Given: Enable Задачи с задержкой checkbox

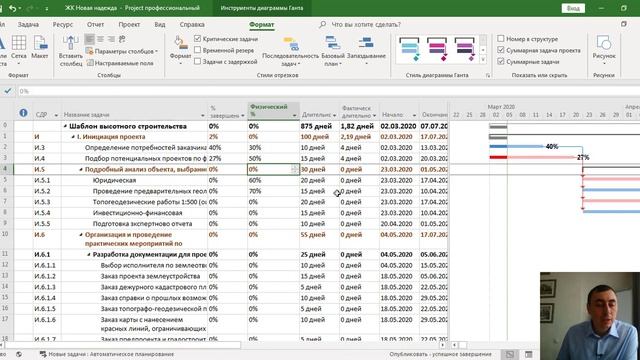Looking at the screenshot, I should pyautogui.click(x=198, y=61).
